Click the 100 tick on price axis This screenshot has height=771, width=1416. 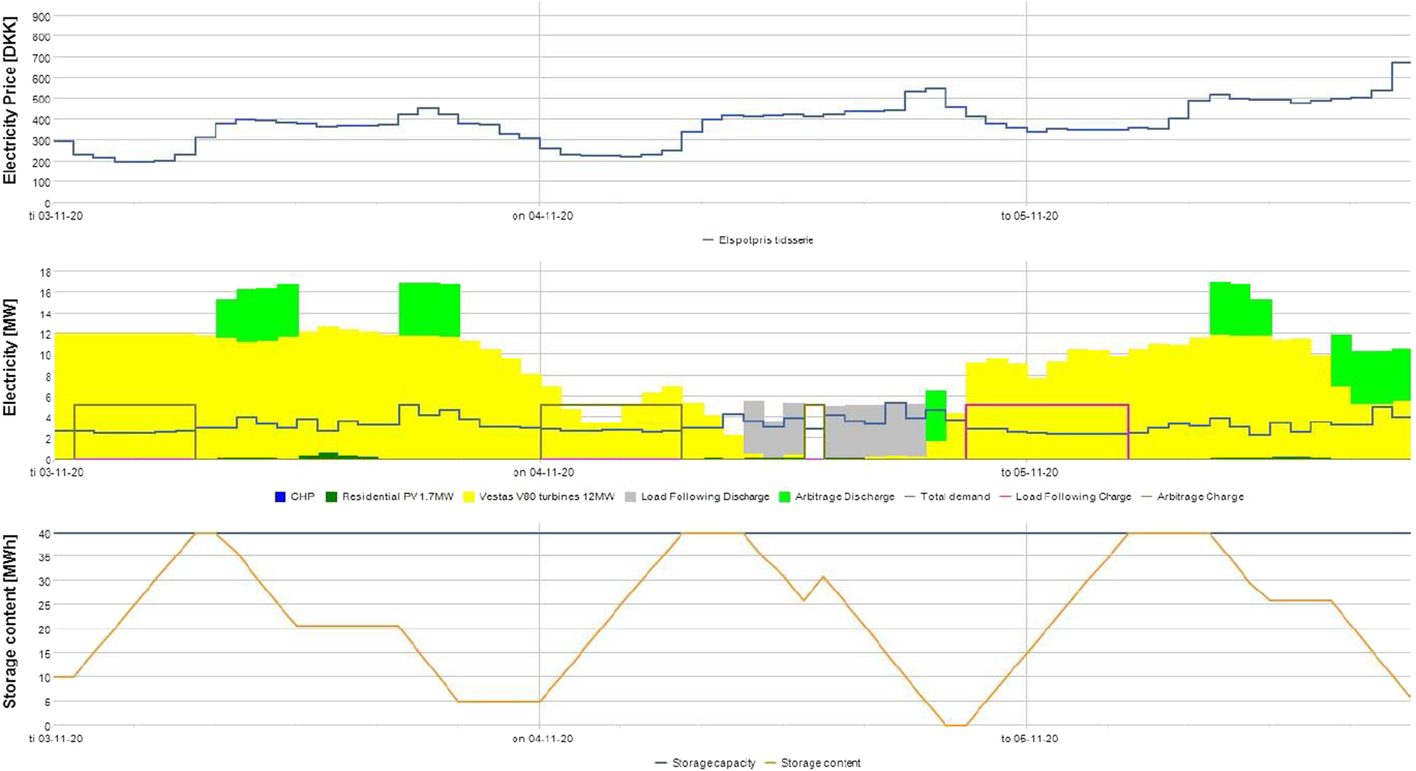41,182
